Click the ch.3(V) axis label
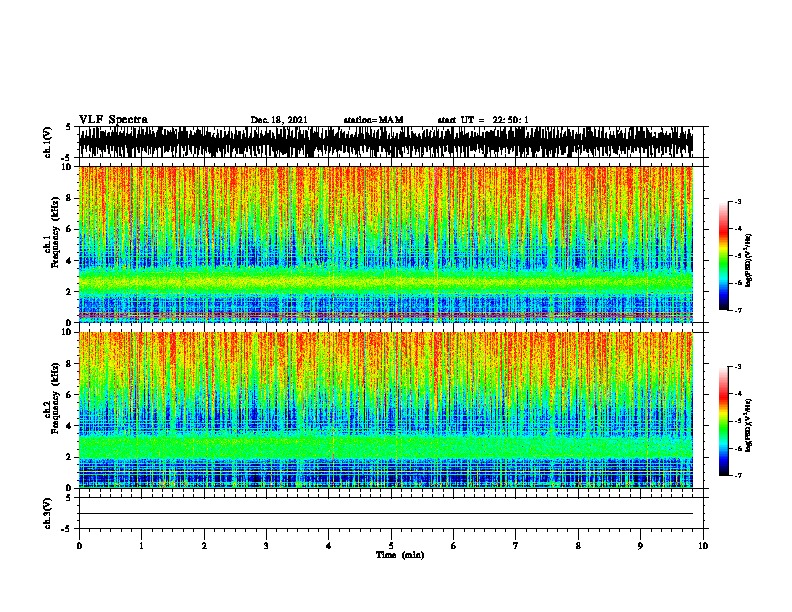The height and width of the screenshot is (612, 792). (x=48, y=513)
